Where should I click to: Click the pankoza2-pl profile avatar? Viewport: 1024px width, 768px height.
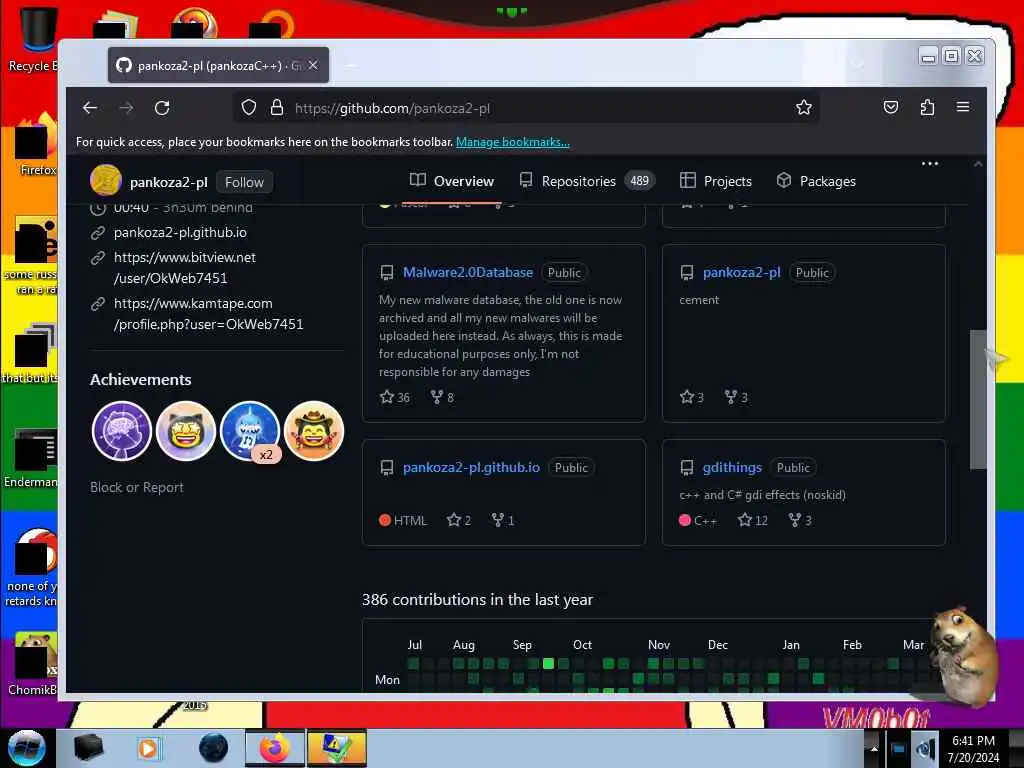[x=105, y=181]
